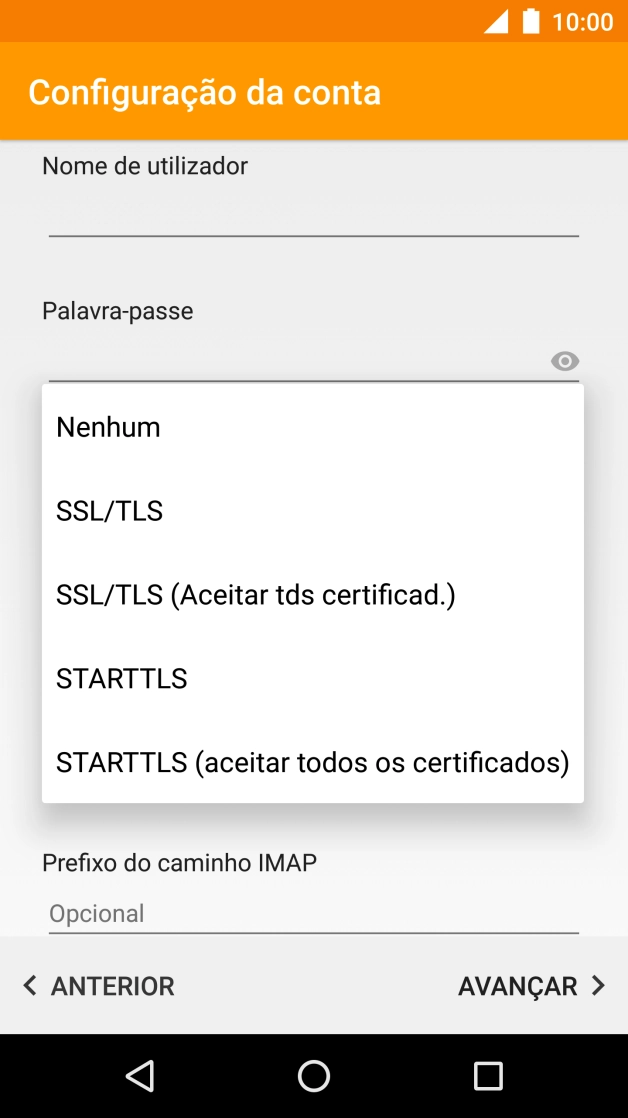Tap the forward chevron beside AVANÇAR
Viewport: 628px width, 1118px height.
[x=598, y=986]
